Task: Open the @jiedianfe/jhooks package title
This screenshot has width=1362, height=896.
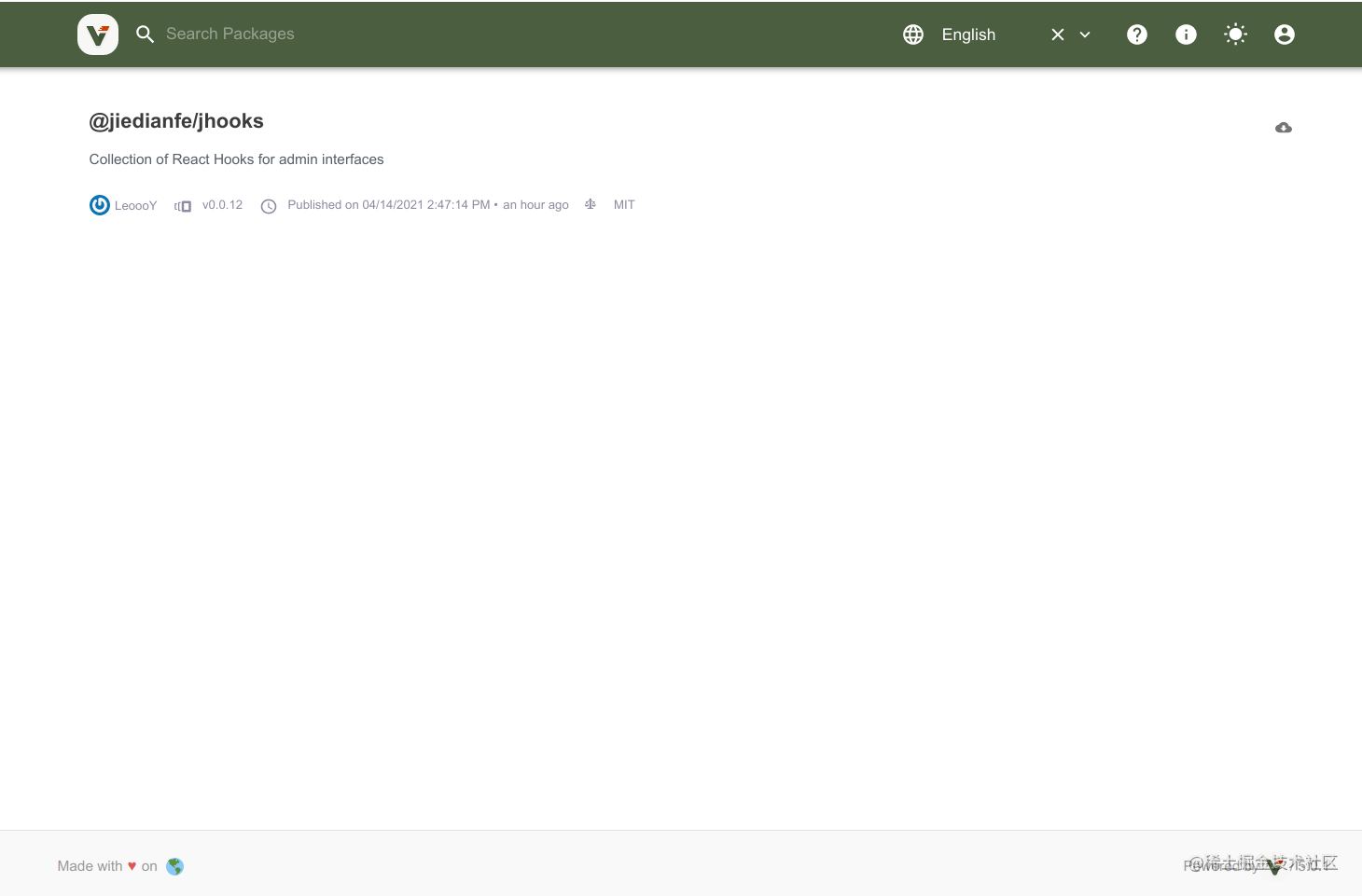Action: (176, 121)
